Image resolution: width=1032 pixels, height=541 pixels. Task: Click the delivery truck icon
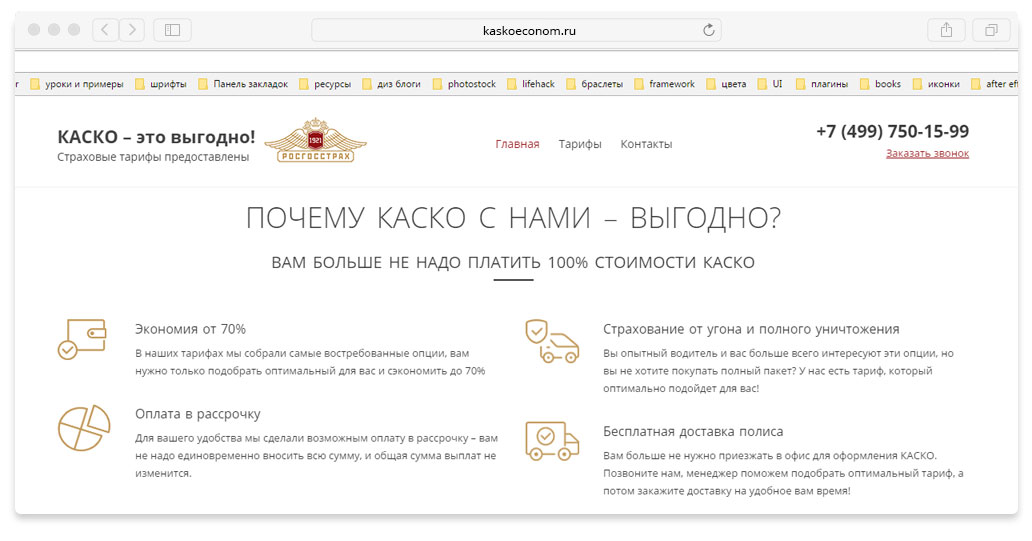pos(552,440)
